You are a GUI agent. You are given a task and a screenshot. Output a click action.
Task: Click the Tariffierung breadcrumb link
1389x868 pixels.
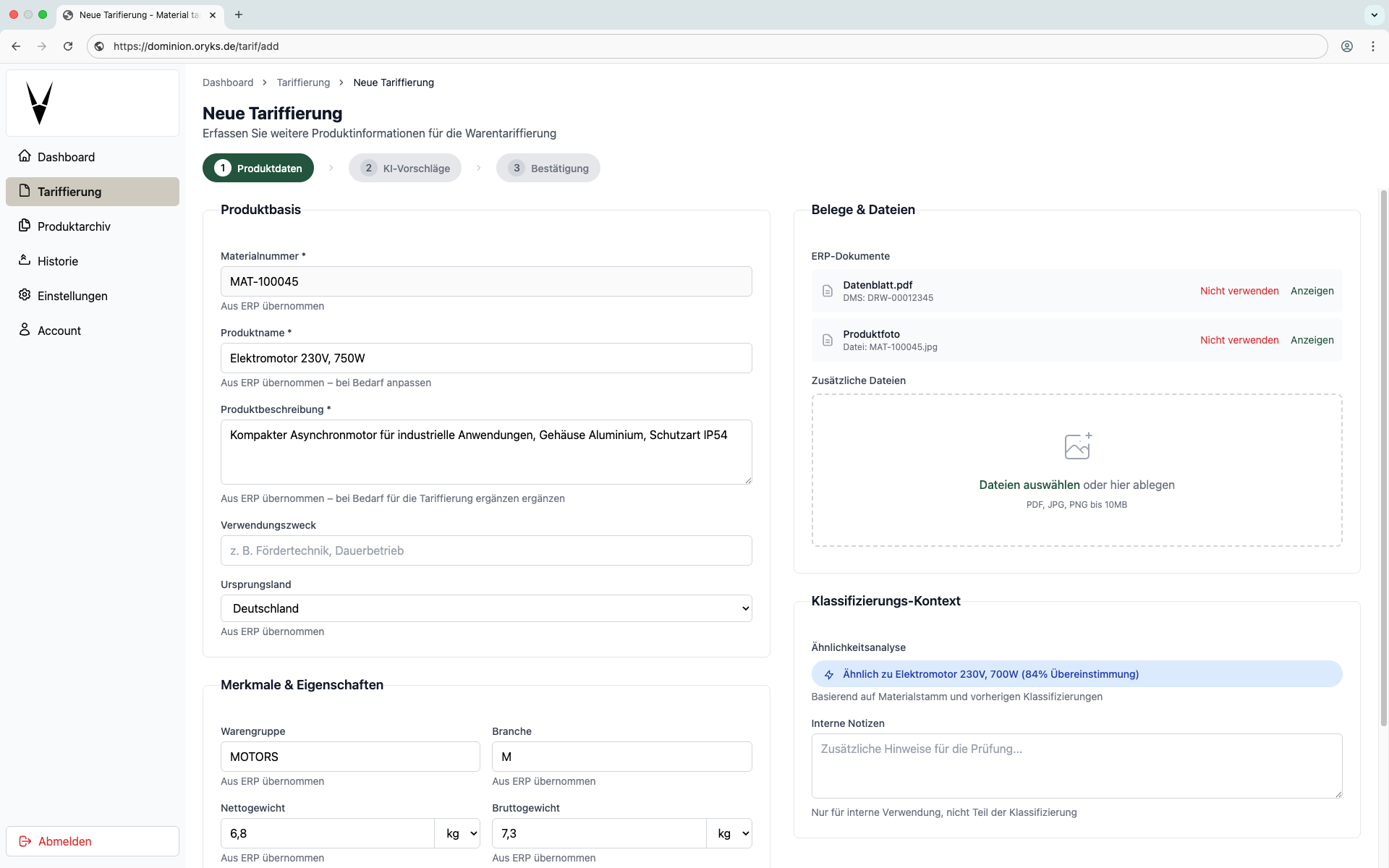(x=303, y=82)
